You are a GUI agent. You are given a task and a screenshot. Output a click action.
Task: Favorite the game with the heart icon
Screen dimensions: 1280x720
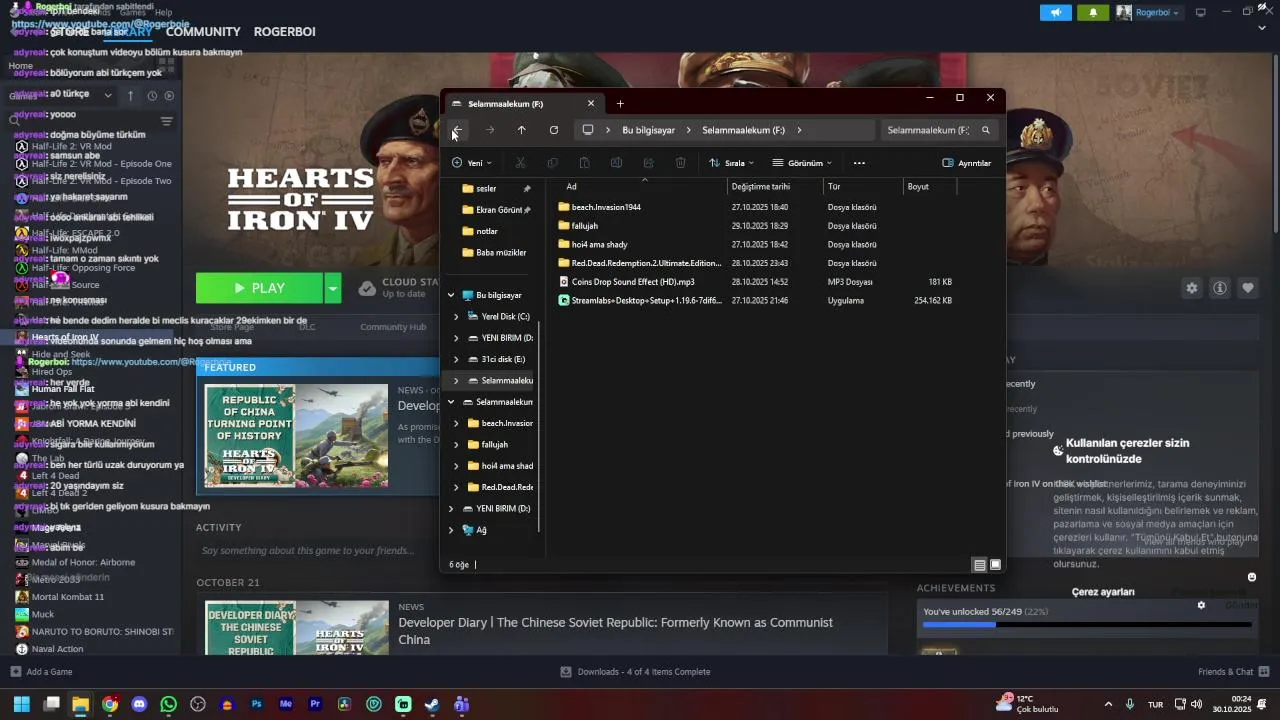(x=1248, y=288)
